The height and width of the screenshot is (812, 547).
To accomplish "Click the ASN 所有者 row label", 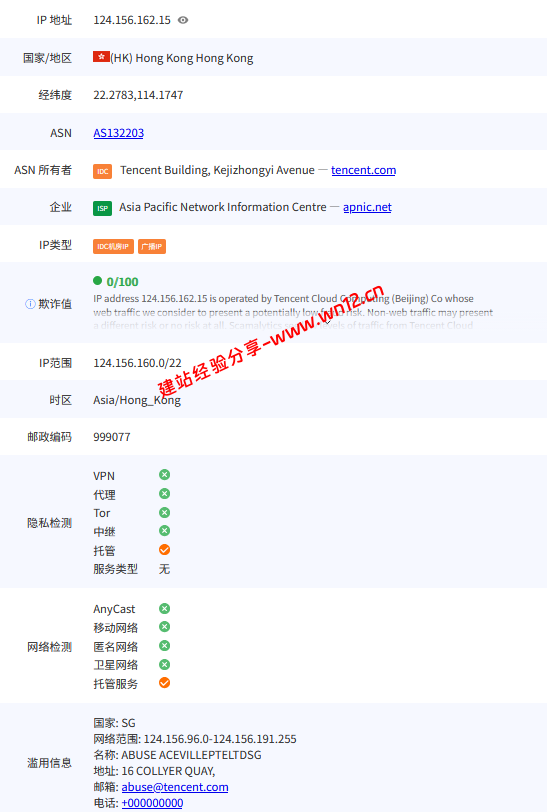I will (43, 170).
